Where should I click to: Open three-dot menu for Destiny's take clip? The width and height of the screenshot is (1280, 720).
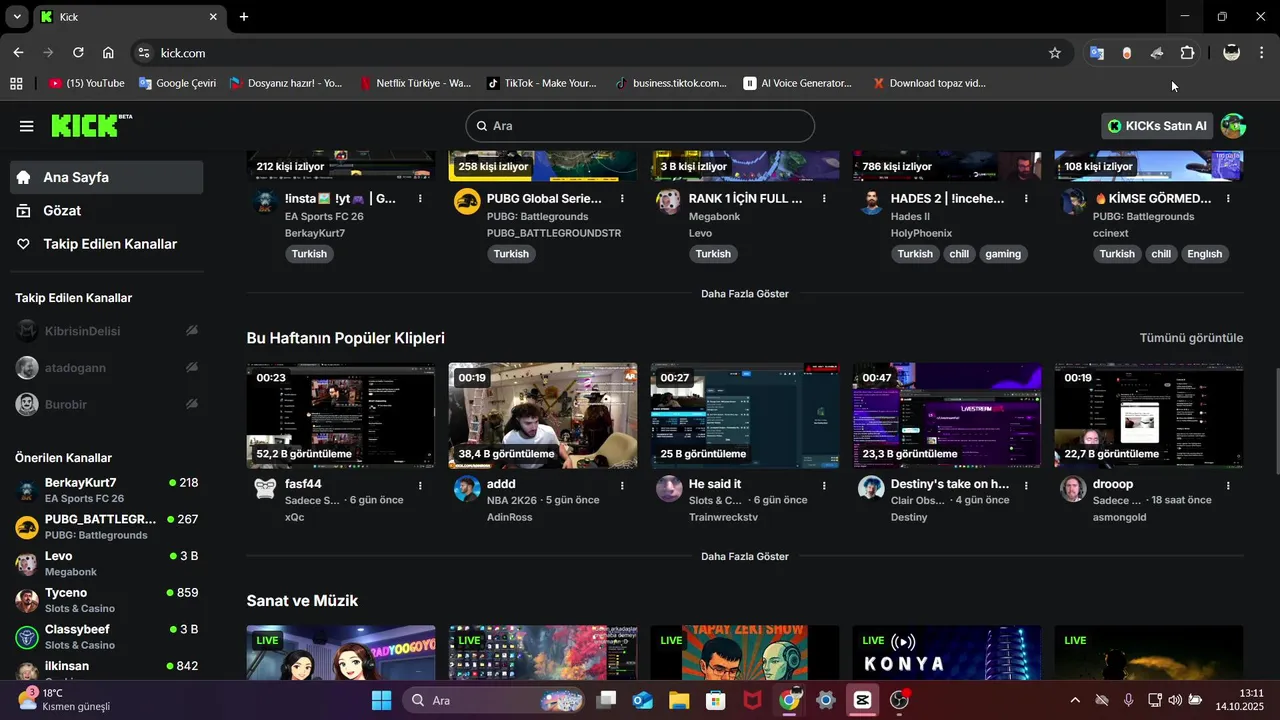point(1026,485)
